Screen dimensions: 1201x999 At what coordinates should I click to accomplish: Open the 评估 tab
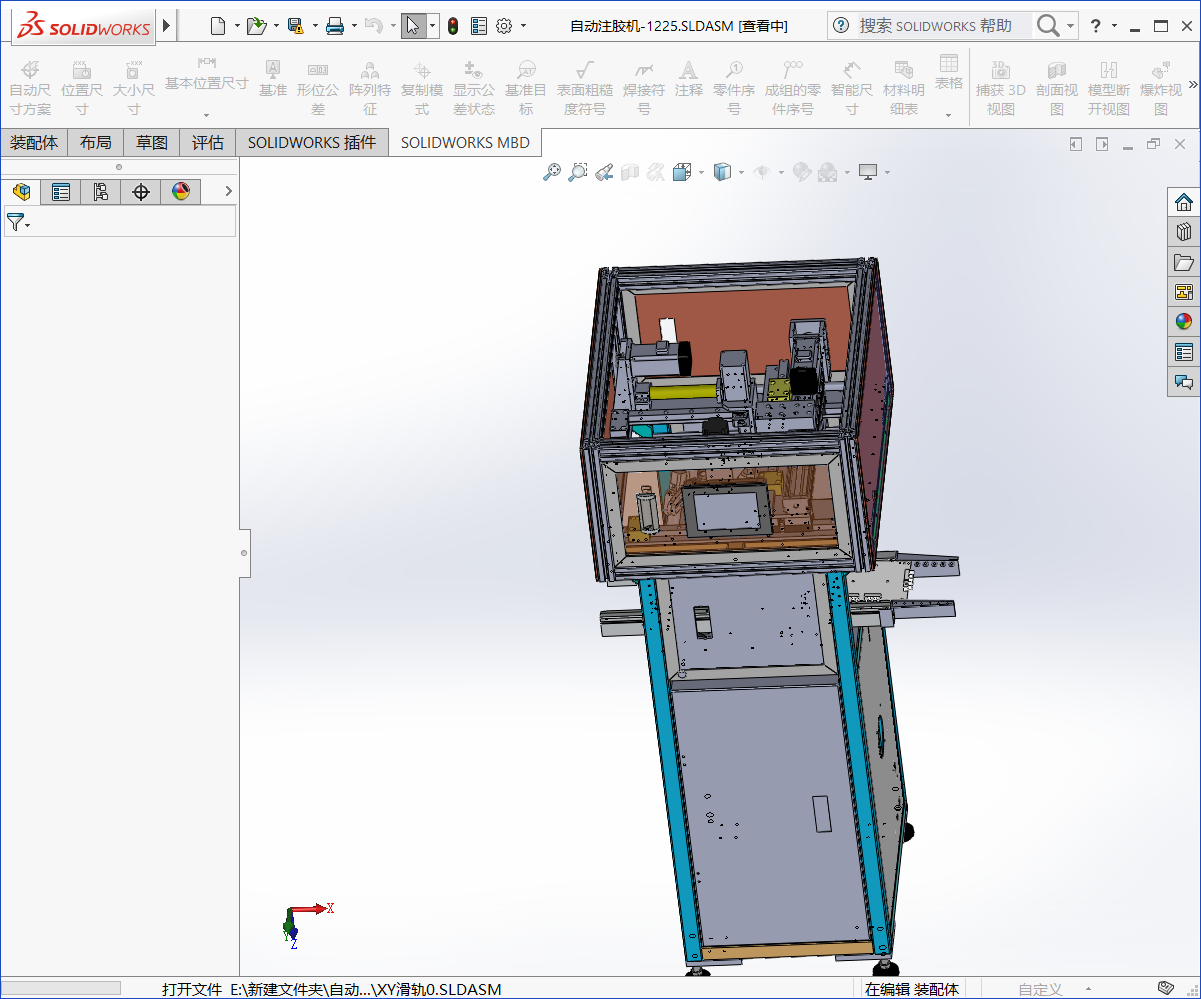point(208,143)
